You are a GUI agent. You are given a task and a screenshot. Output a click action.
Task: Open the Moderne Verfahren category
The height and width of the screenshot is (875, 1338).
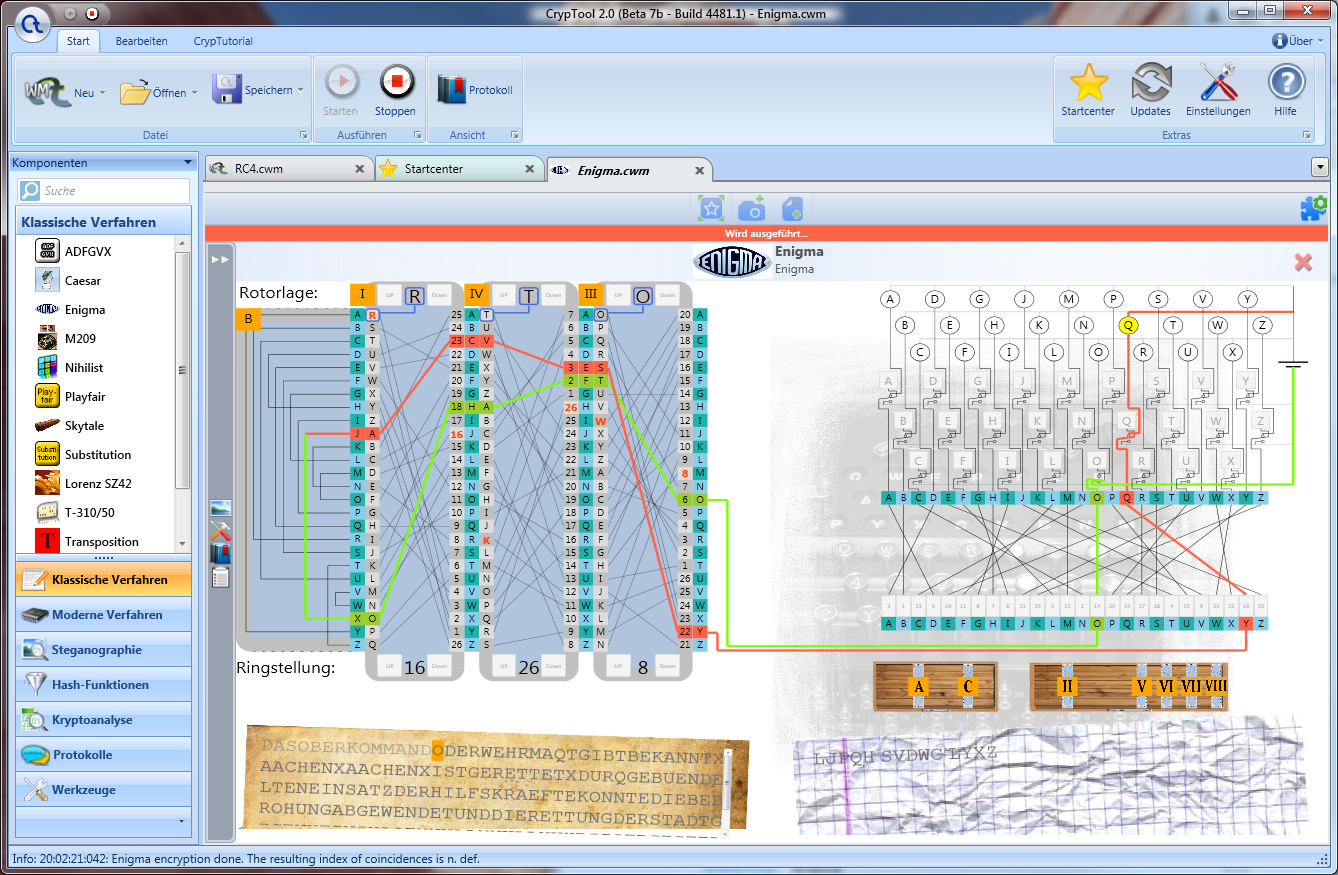(x=105, y=615)
